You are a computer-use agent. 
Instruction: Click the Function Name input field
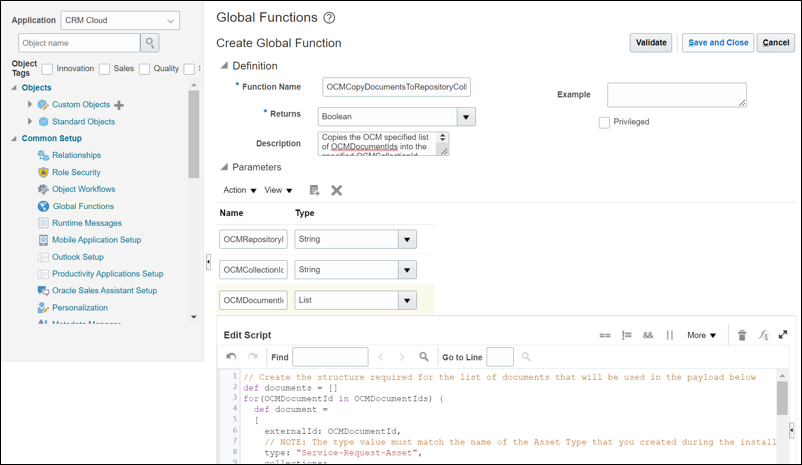coord(396,87)
